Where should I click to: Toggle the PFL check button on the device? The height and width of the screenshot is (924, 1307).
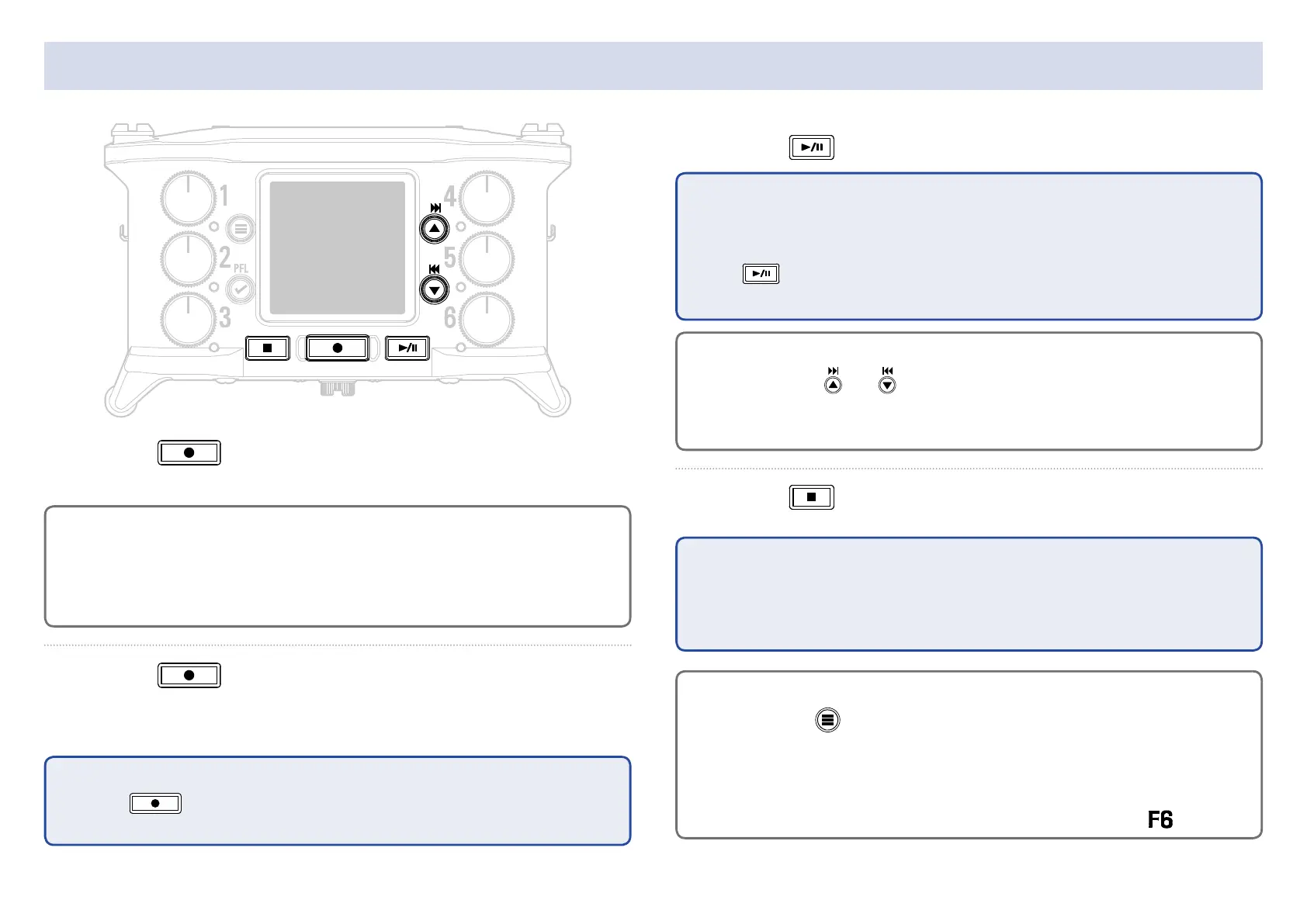[x=241, y=290]
